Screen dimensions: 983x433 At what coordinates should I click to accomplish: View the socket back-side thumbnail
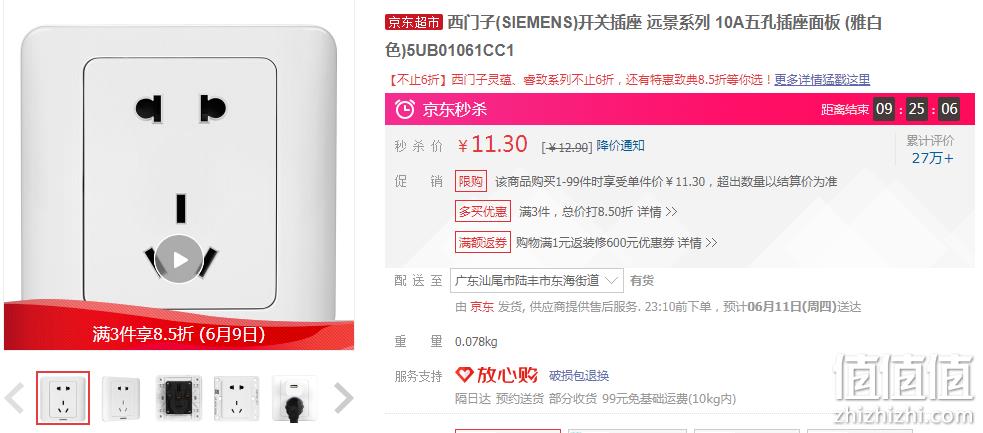[179, 397]
